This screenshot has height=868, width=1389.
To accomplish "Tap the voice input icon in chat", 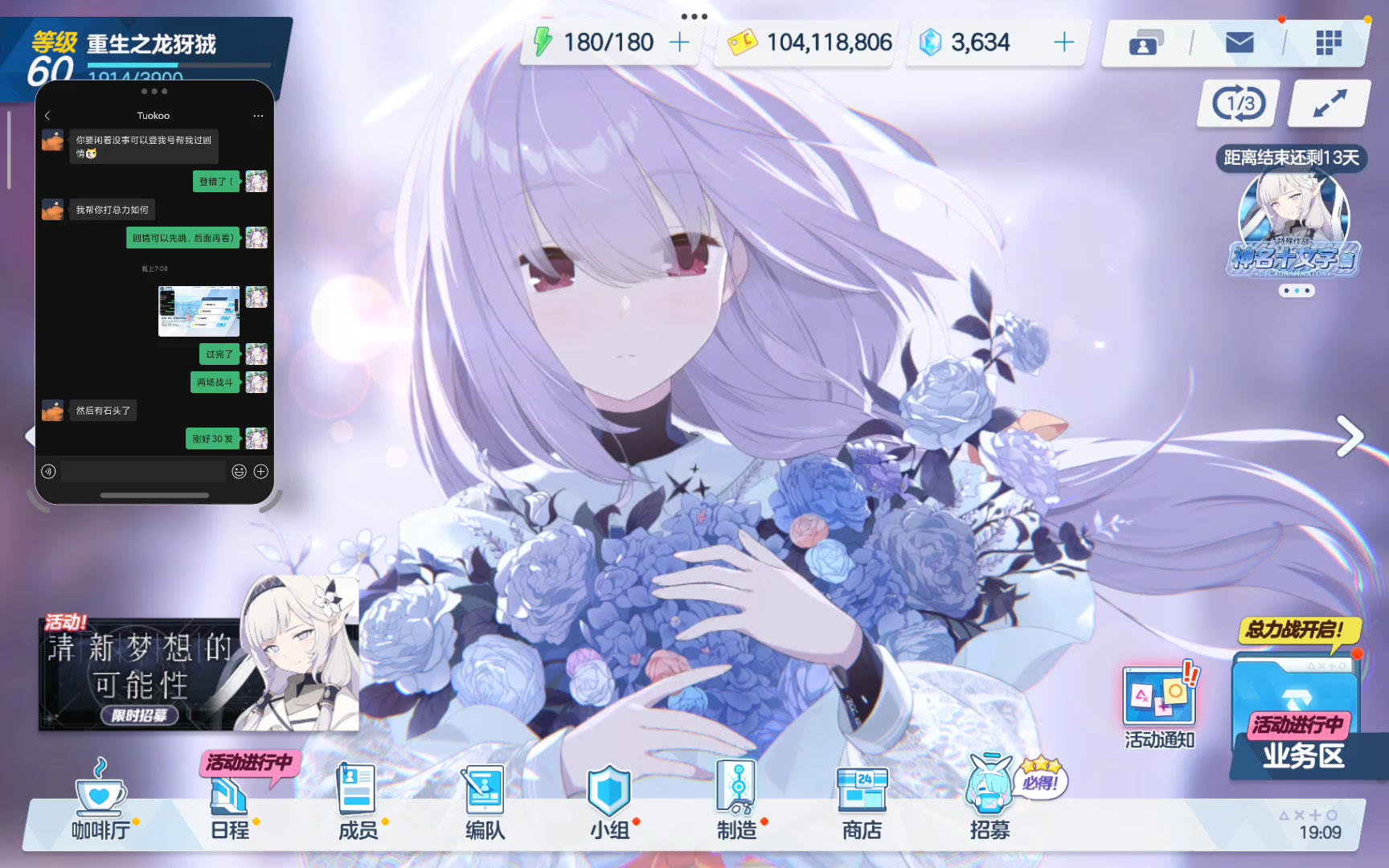I will coord(48,472).
